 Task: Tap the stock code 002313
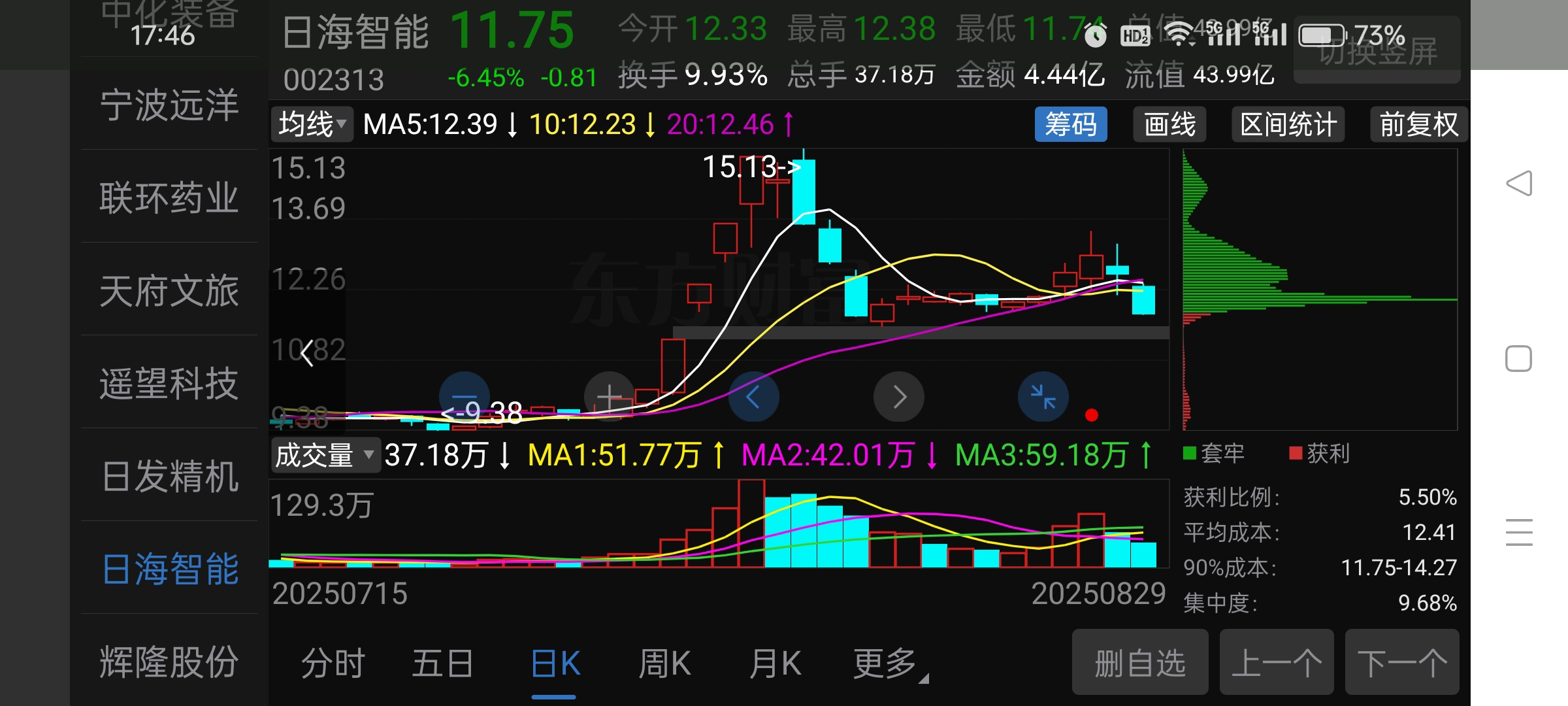click(334, 80)
